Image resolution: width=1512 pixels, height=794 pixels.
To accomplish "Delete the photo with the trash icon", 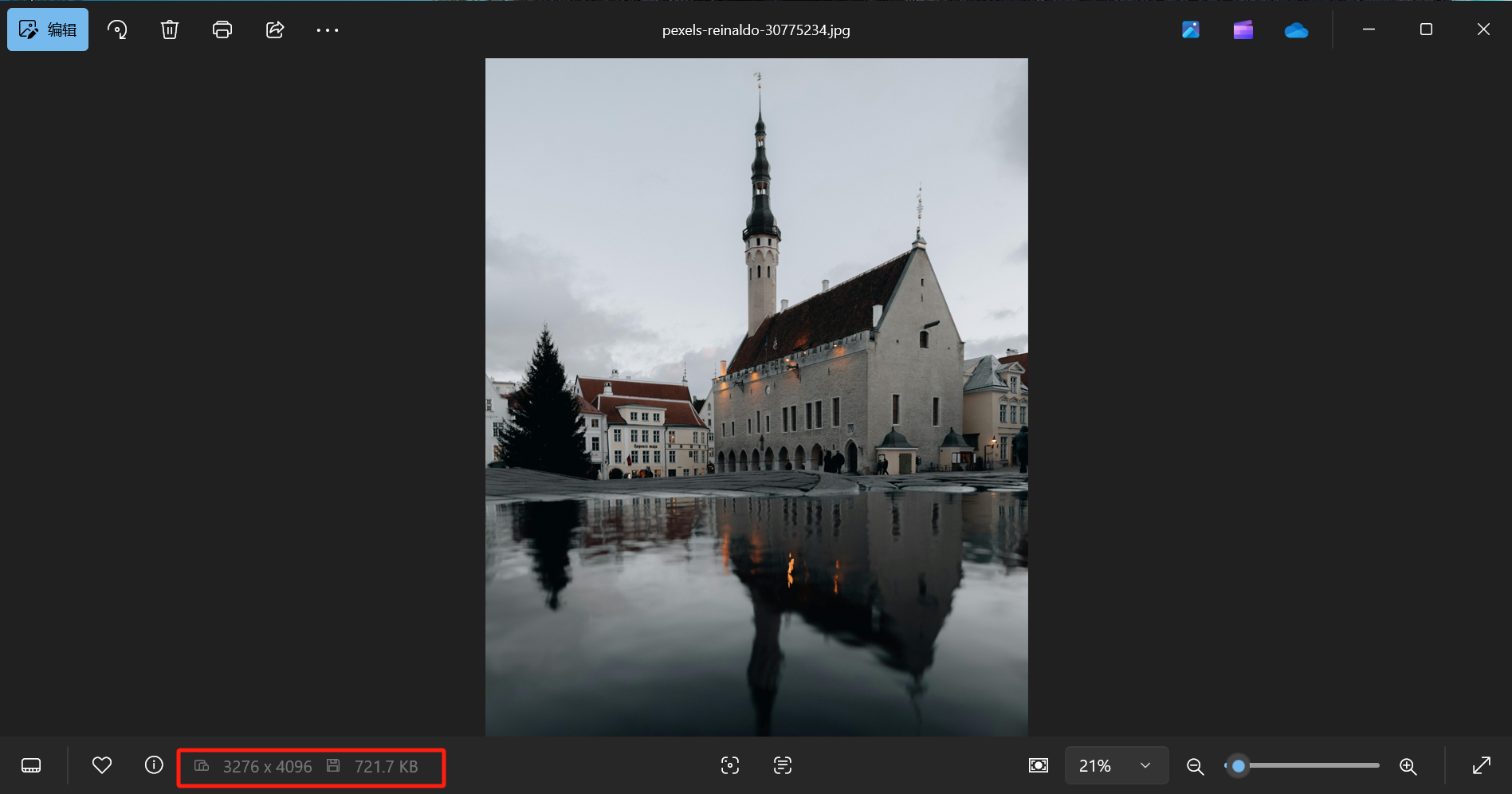I will [x=170, y=29].
